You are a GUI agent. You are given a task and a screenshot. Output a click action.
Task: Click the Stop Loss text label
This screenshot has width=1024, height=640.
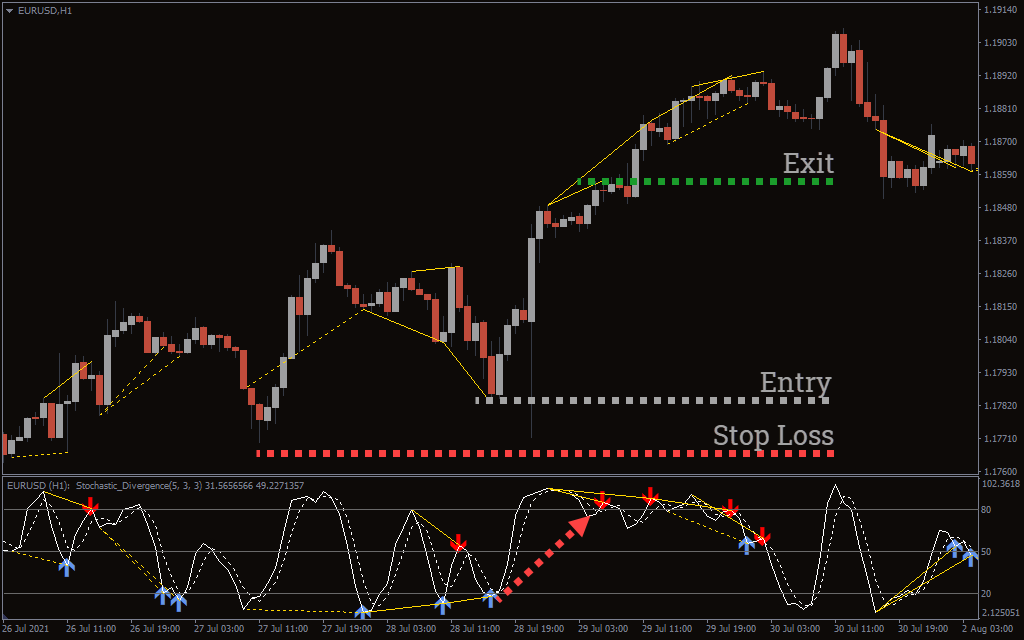coord(773,436)
